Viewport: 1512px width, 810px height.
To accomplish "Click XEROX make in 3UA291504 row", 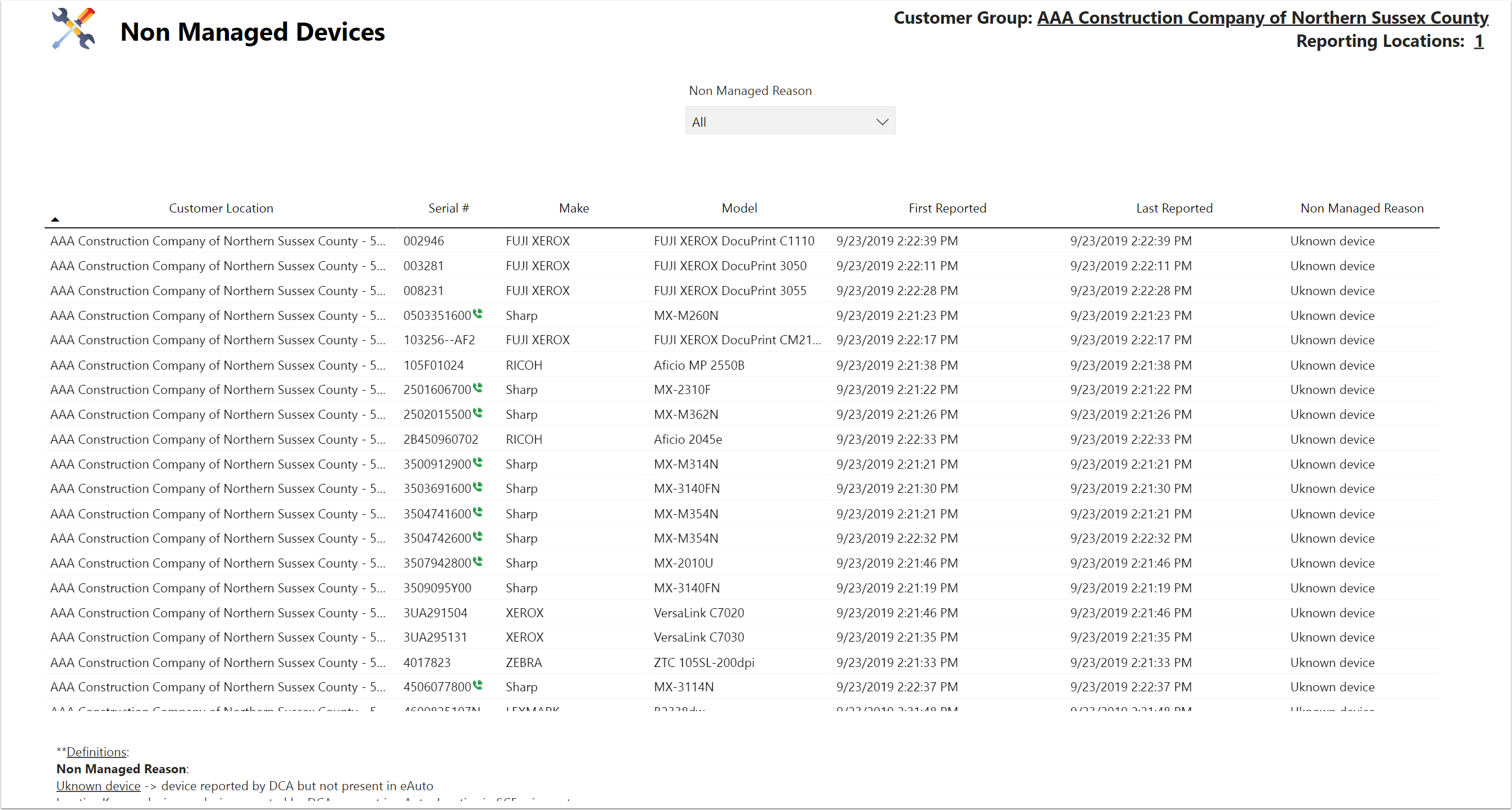I will 525,613.
